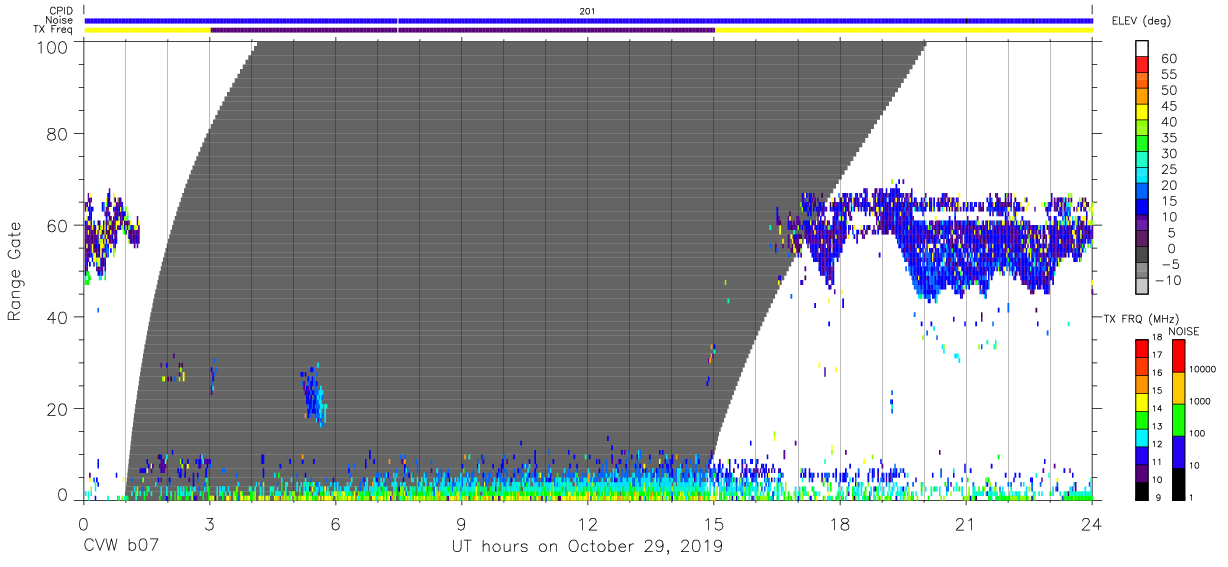Click the yellow TX Freq strip after hour 15
This screenshot has width=1228, height=567.
point(904,30)
